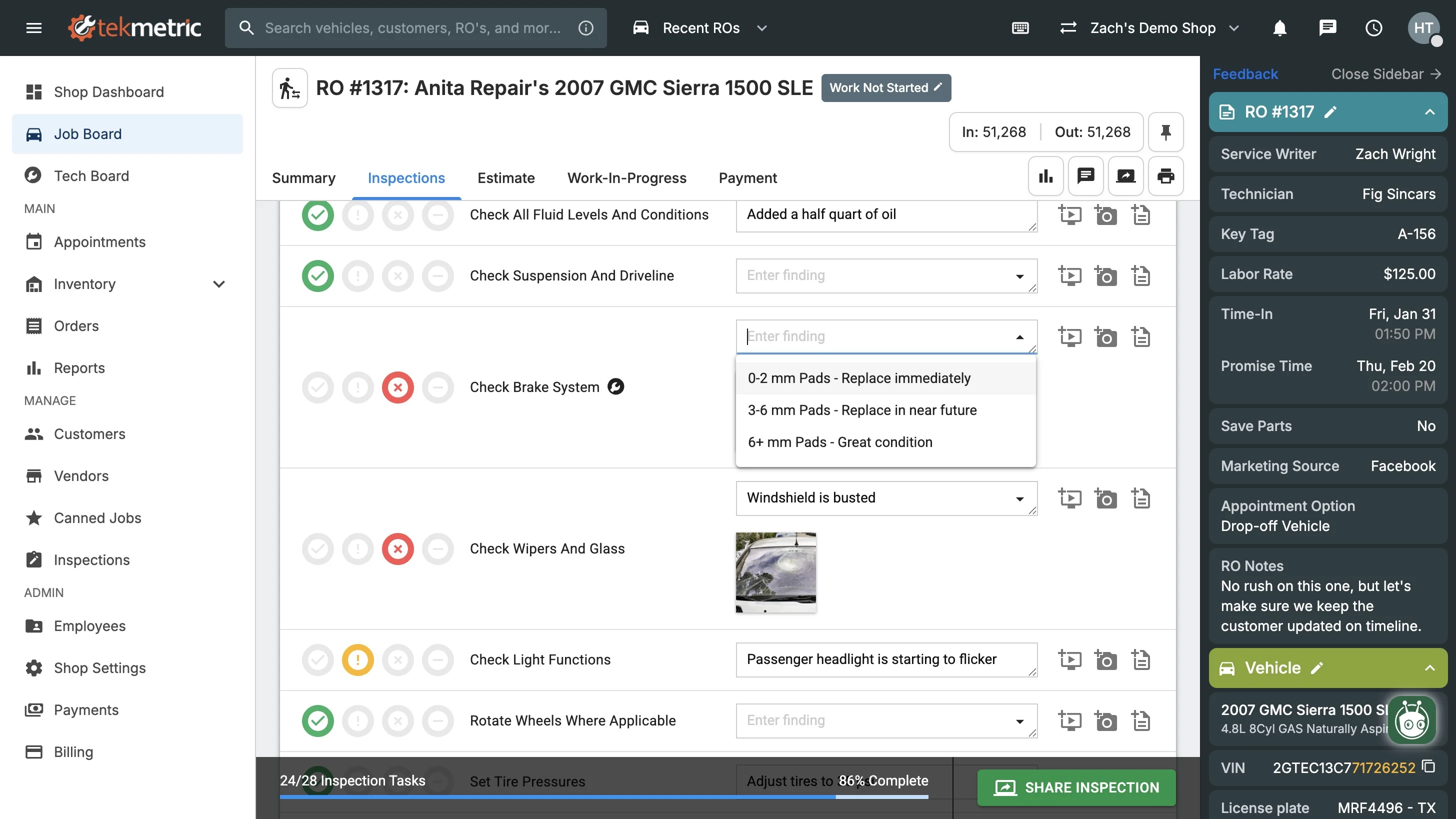This screenshot has width=1456, height=819.
Task: Click the inspection completion progress bar
Action: (603, 796)
